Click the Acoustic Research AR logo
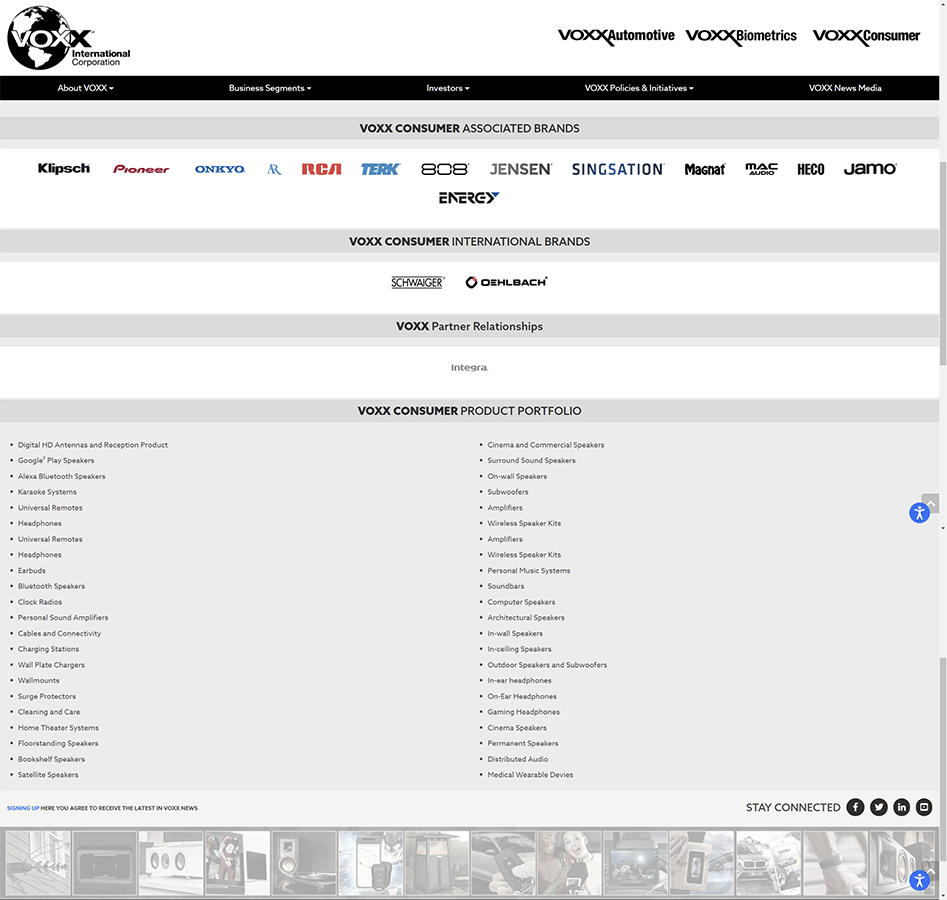947x900 pixels. click(x=274, y=169)
